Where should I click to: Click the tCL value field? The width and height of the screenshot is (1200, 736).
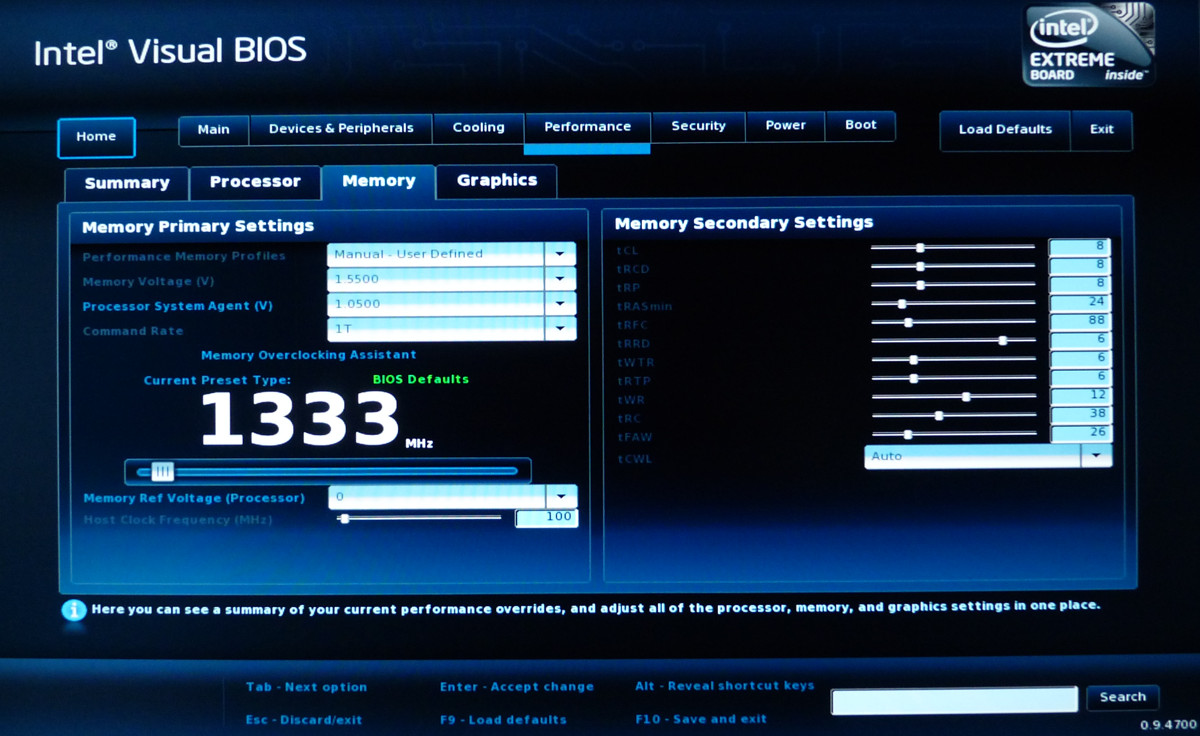pyautogui.click(x=1079, y=246)
